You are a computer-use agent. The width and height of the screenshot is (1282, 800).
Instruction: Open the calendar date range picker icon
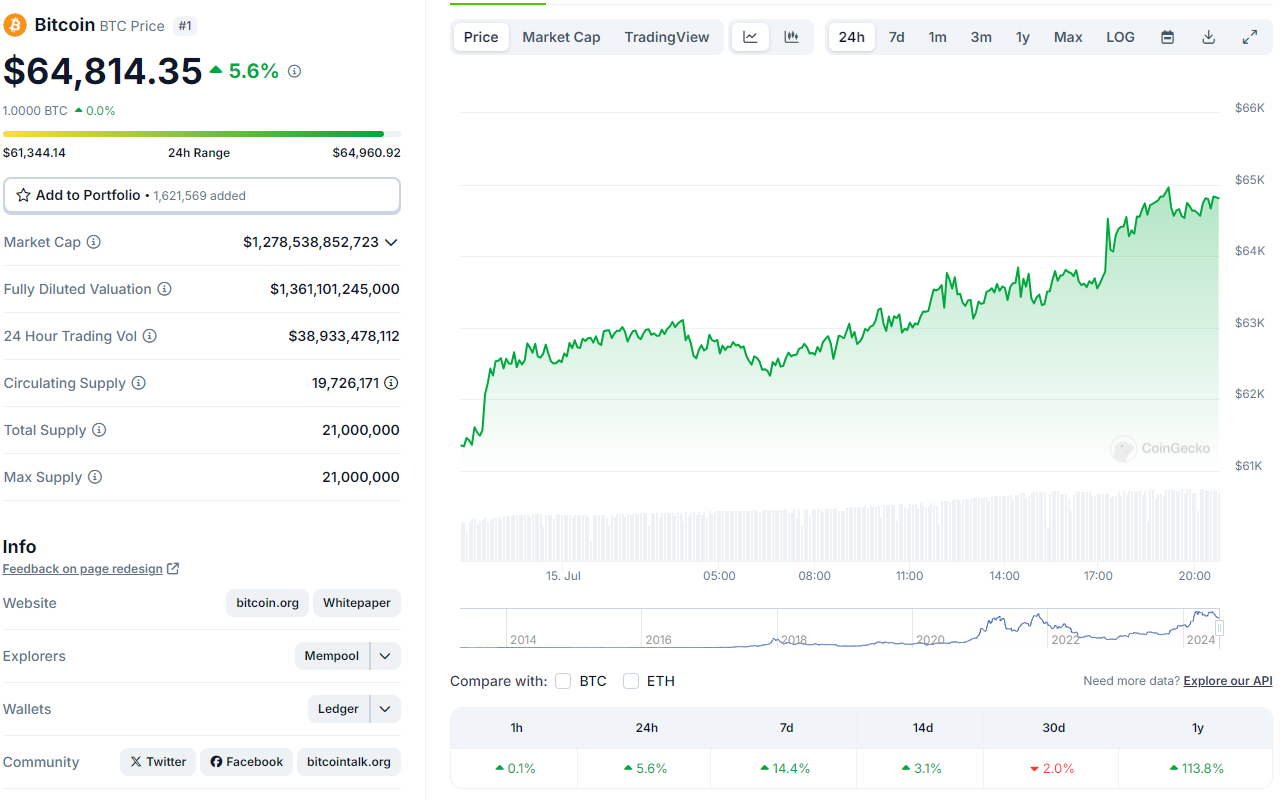click(x=1167, y=37)
